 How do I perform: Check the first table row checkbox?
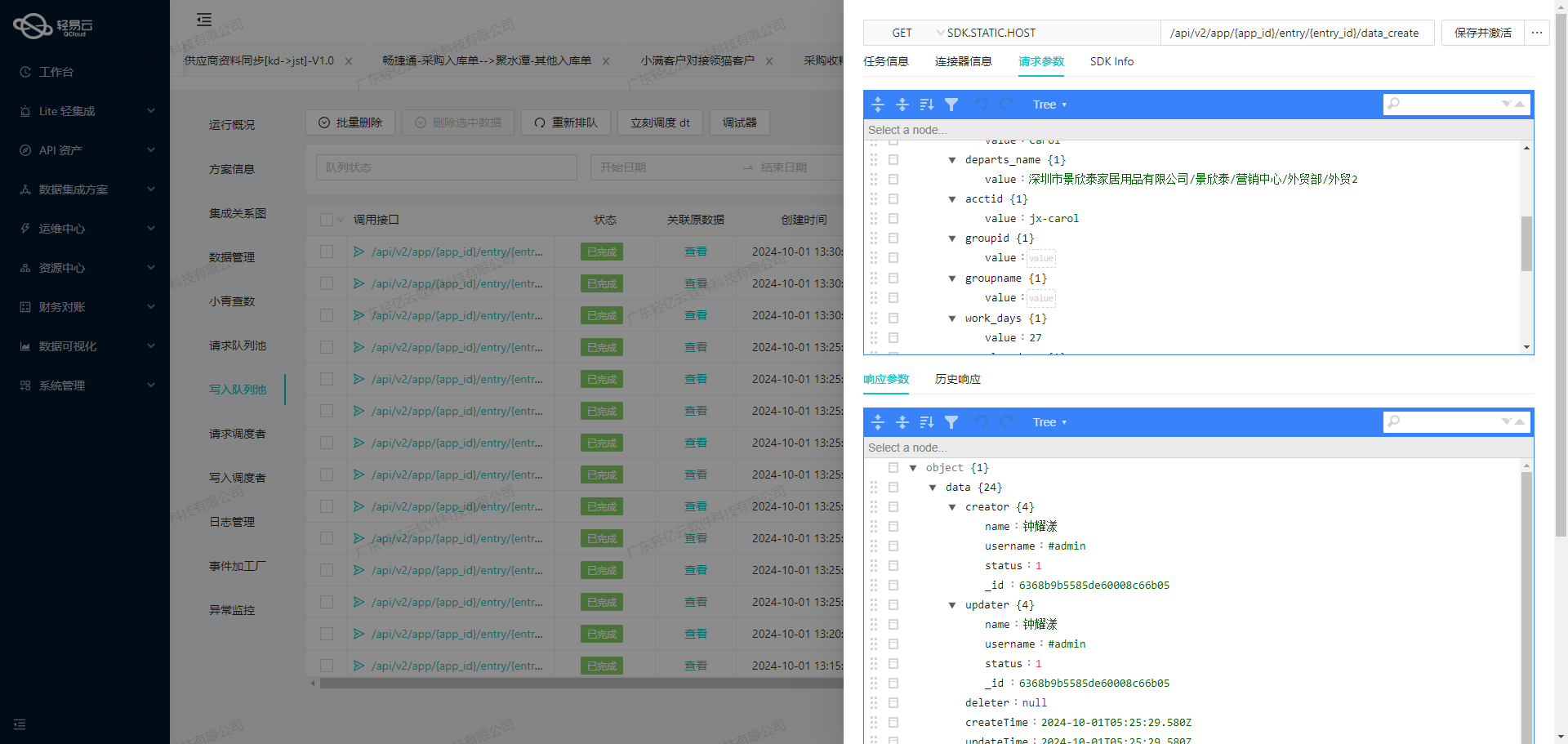tap(327, 252)
